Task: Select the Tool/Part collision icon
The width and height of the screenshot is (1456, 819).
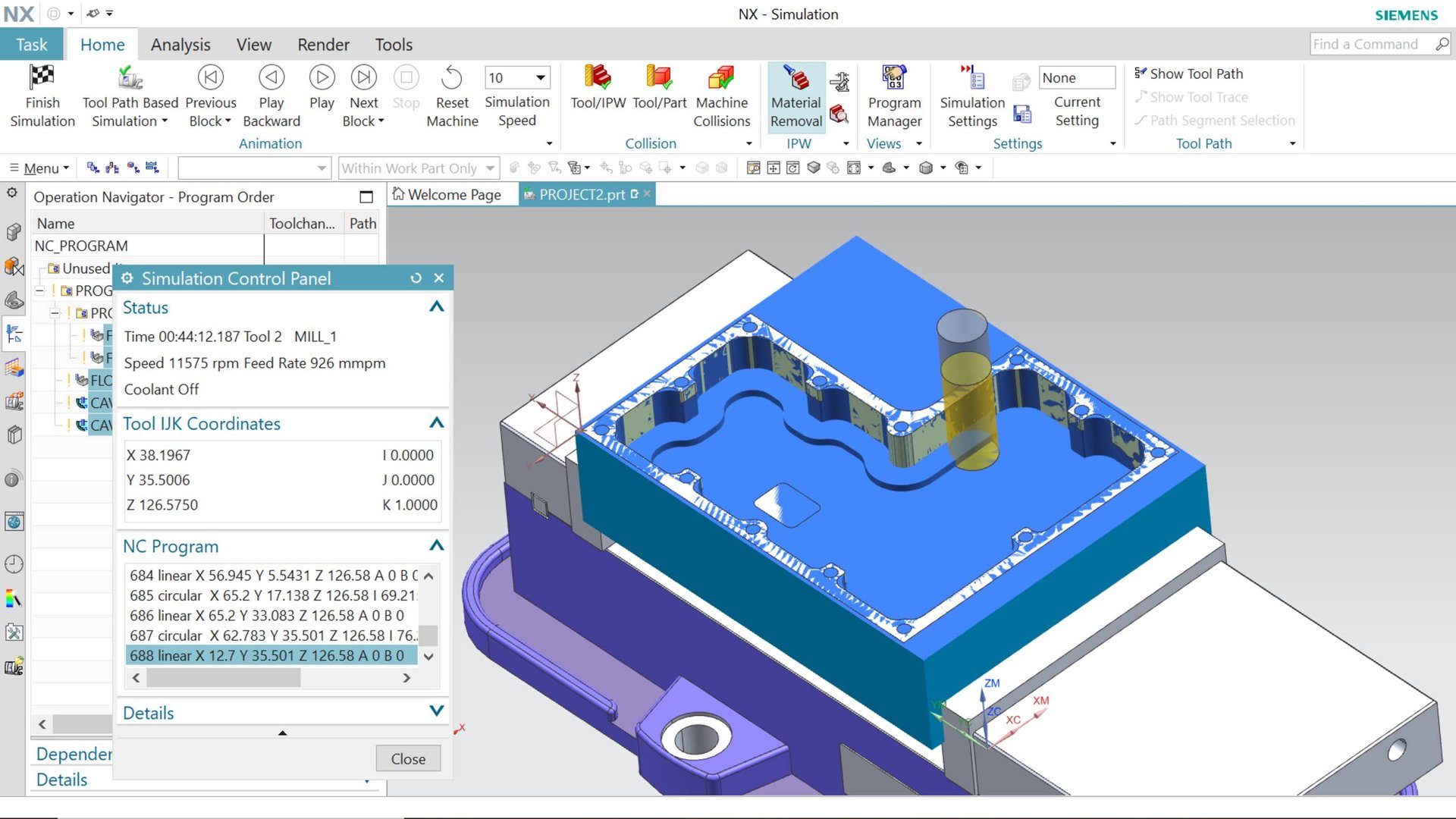Action: pyautogui.click(x=659, y=77)
